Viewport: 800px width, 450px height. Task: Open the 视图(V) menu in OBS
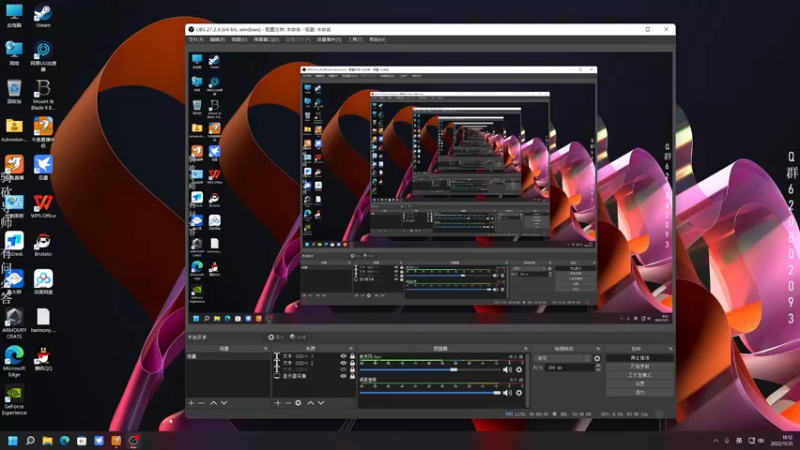point(239,40)
